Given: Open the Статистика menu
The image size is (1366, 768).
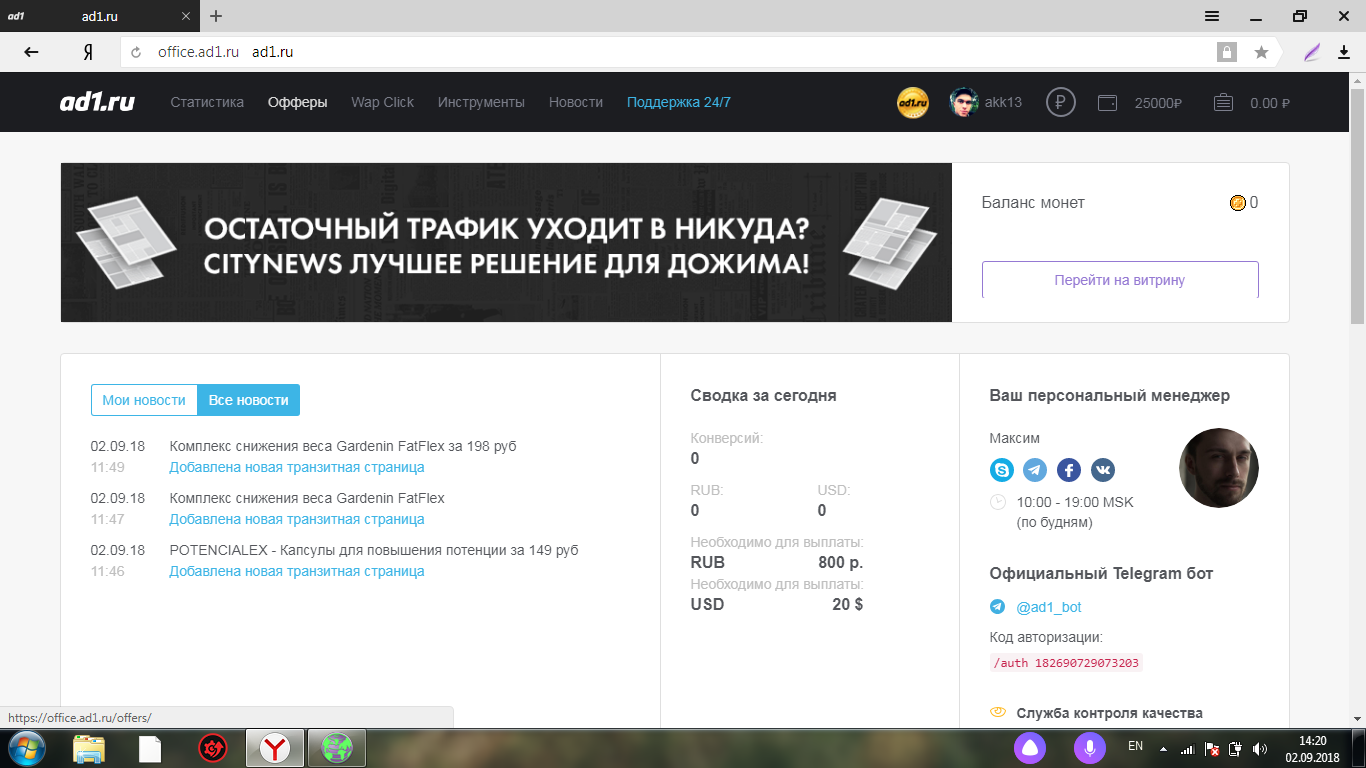Looking at the screenshot, I should (x=207, y=102).
